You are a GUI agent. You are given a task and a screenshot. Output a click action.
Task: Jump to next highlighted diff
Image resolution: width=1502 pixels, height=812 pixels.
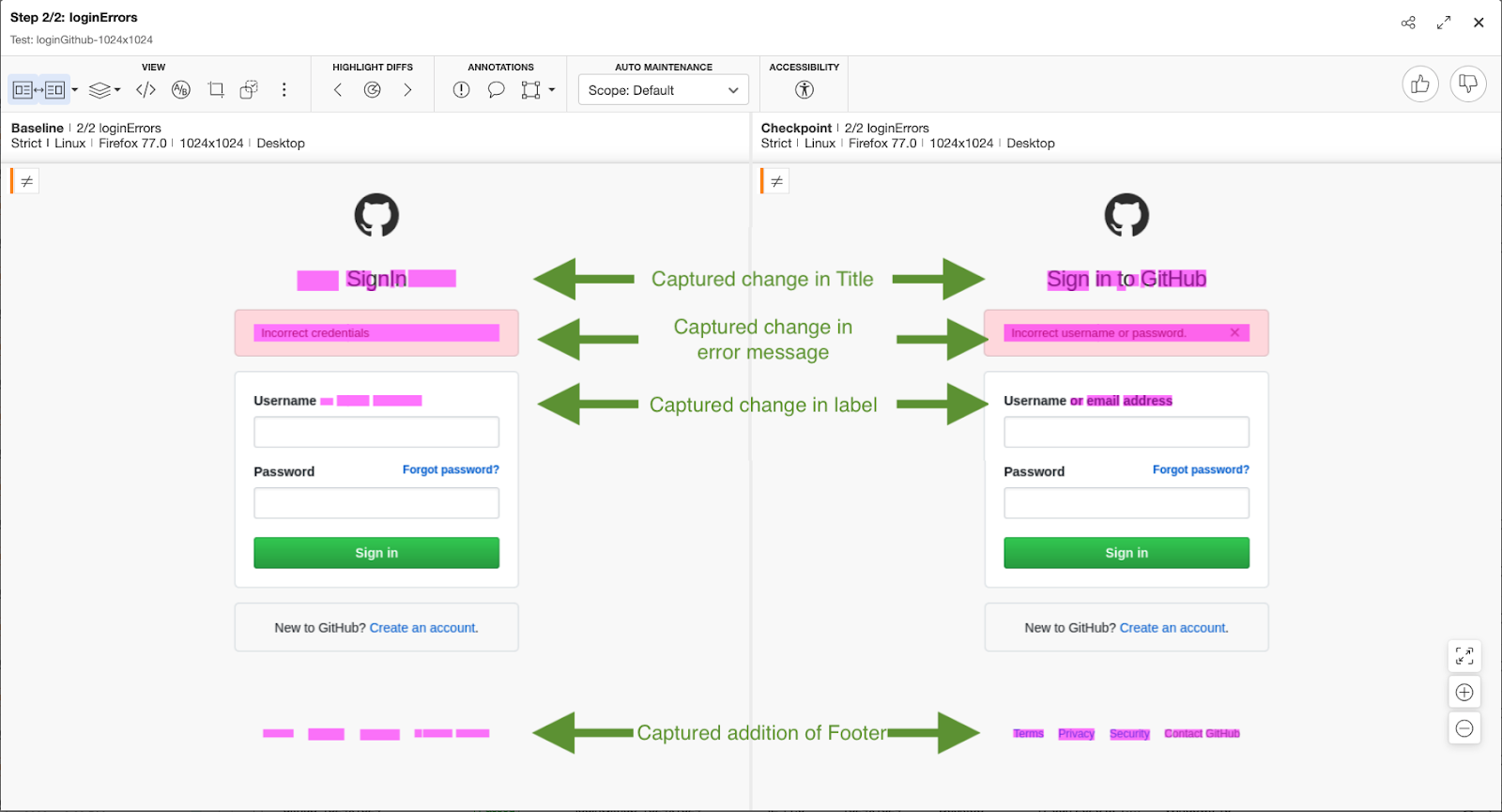tap(407, 90)
